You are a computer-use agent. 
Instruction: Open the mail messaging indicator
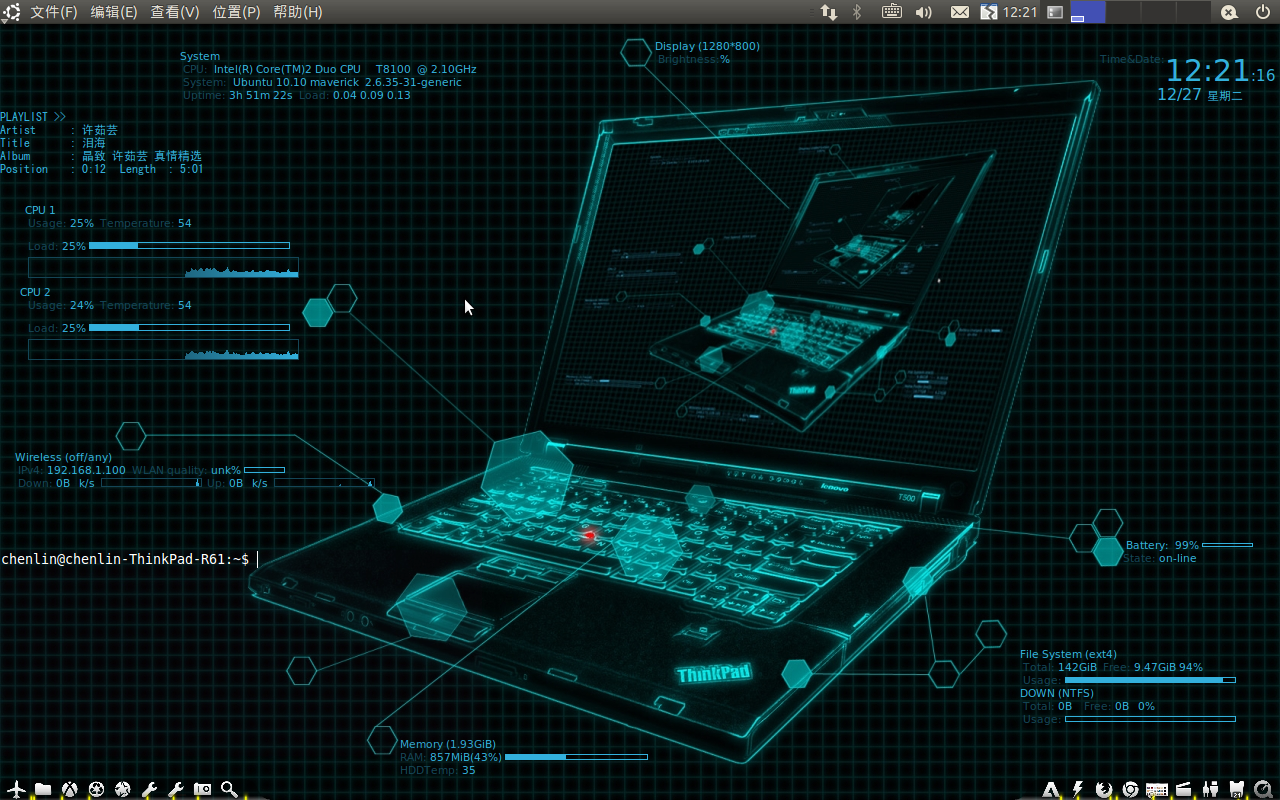click(959, 12)
